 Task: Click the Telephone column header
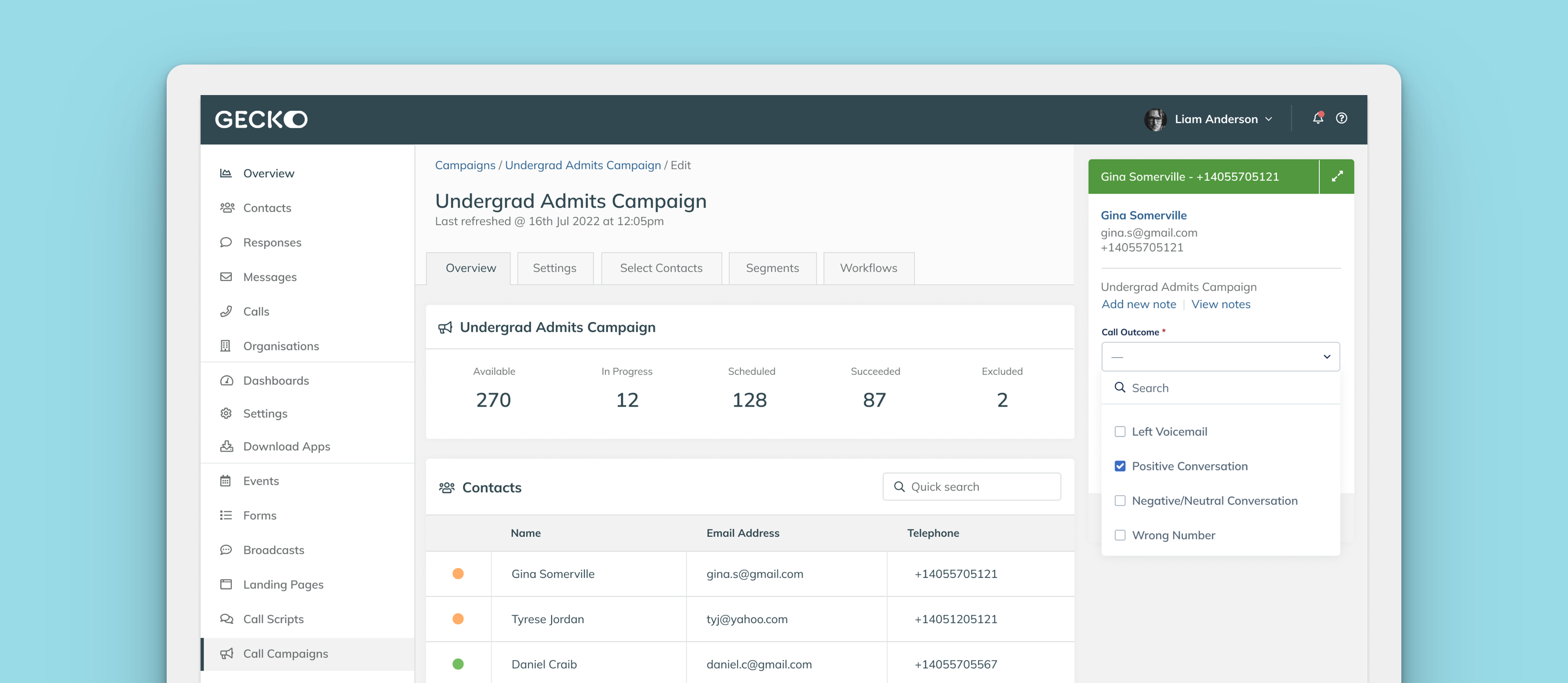coord(932,533)
